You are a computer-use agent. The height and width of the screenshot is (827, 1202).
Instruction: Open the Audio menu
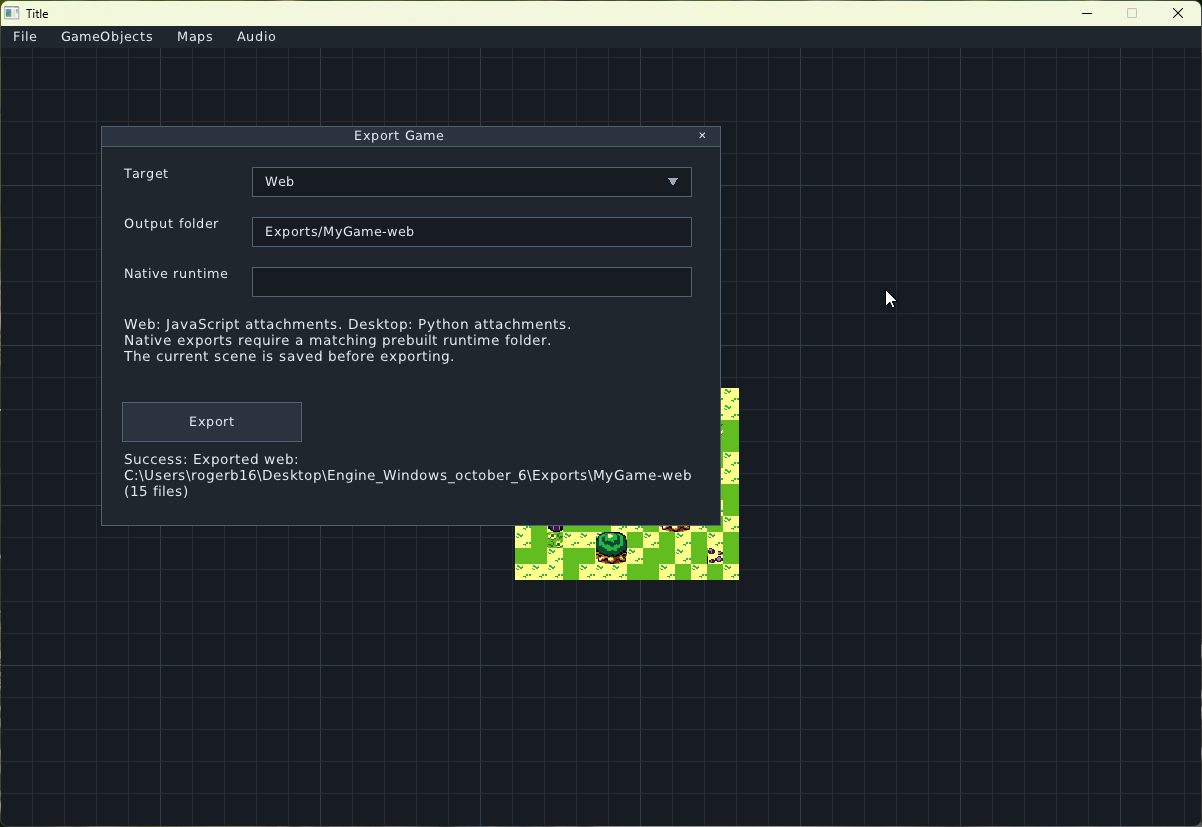[x=256, y=37]
